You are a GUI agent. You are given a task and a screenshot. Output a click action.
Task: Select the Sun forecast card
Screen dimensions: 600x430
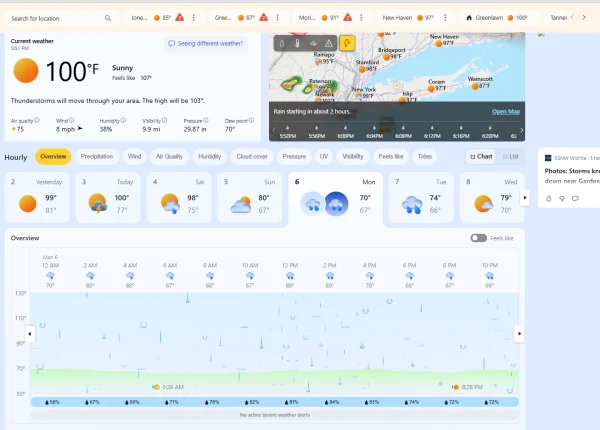coord(250,197)
